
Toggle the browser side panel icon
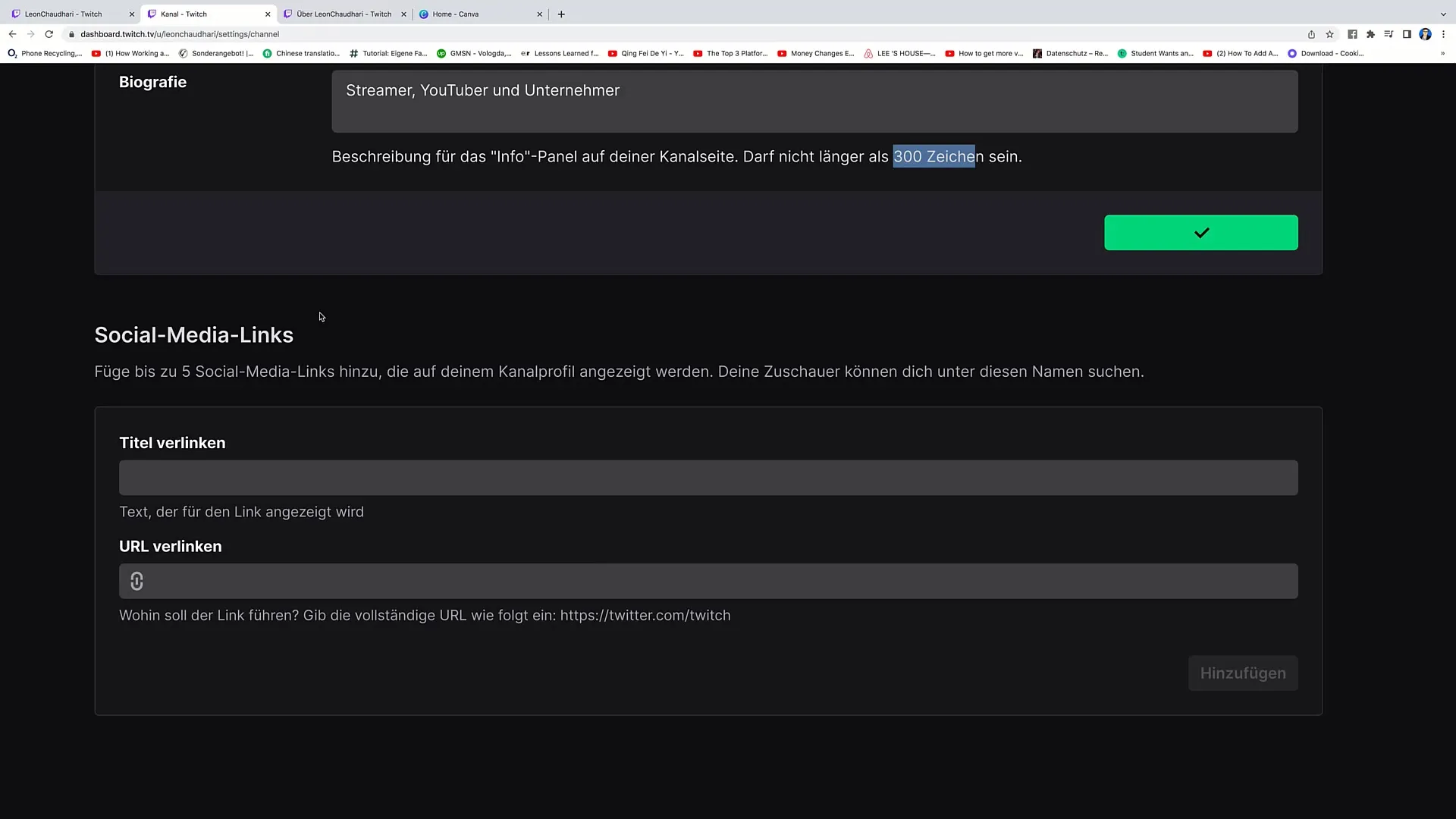1407,34
